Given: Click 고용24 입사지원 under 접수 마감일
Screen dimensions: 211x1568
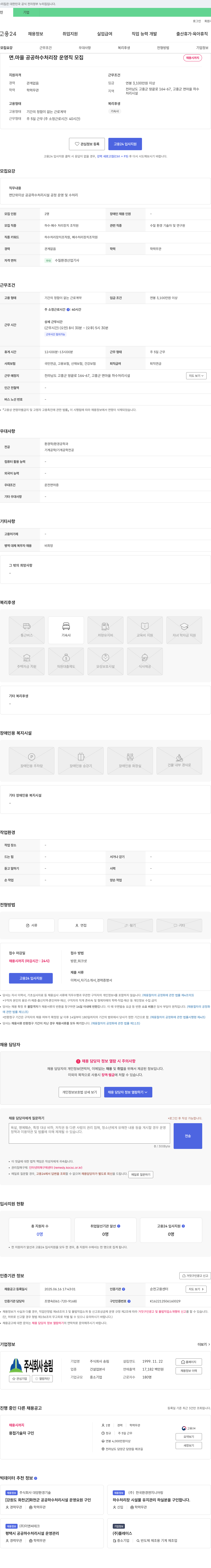Looking at the screenshot, I should click(x=31, y=978).
